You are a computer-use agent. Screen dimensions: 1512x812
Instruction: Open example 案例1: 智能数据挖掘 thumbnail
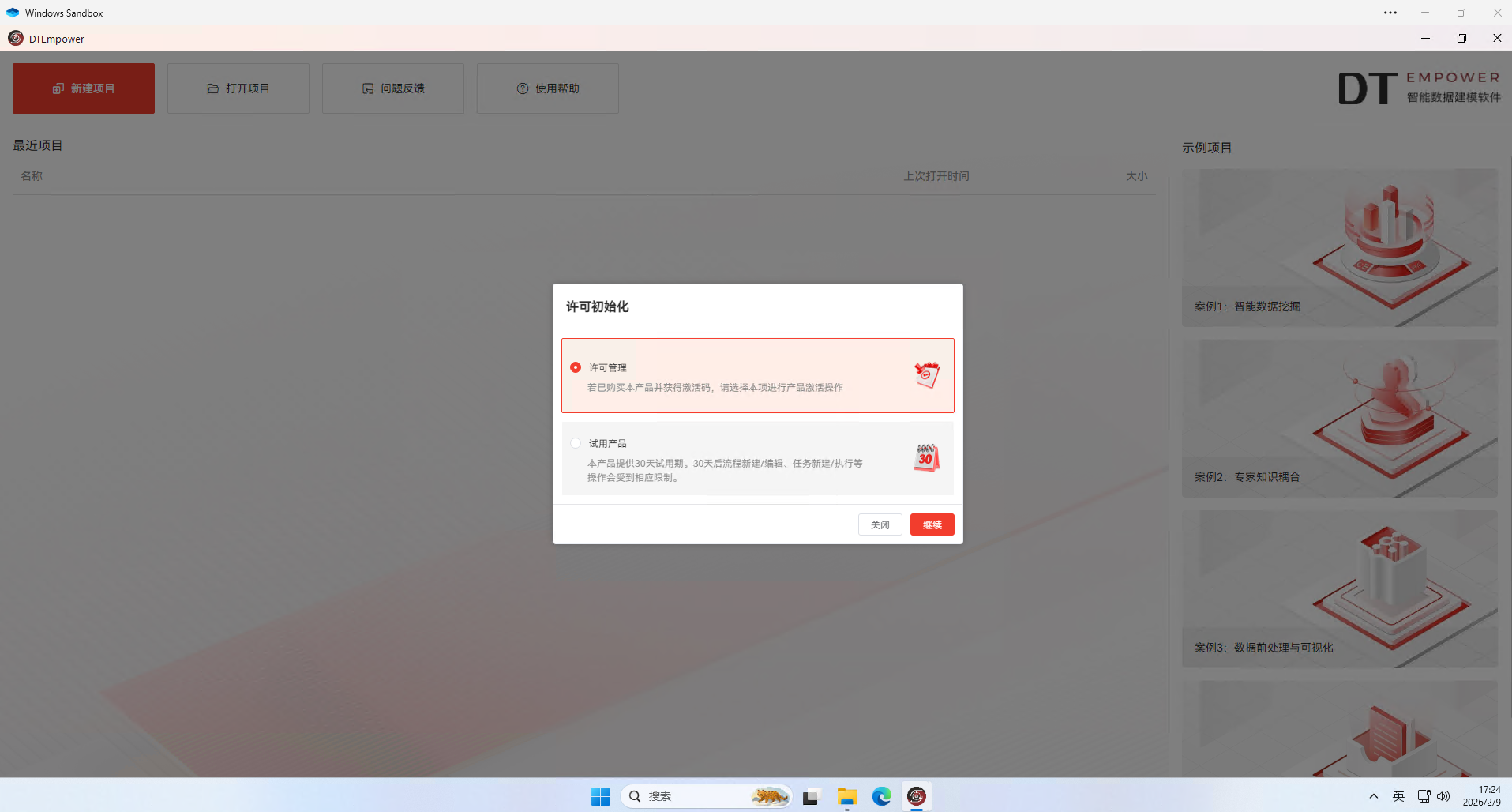1339,247
